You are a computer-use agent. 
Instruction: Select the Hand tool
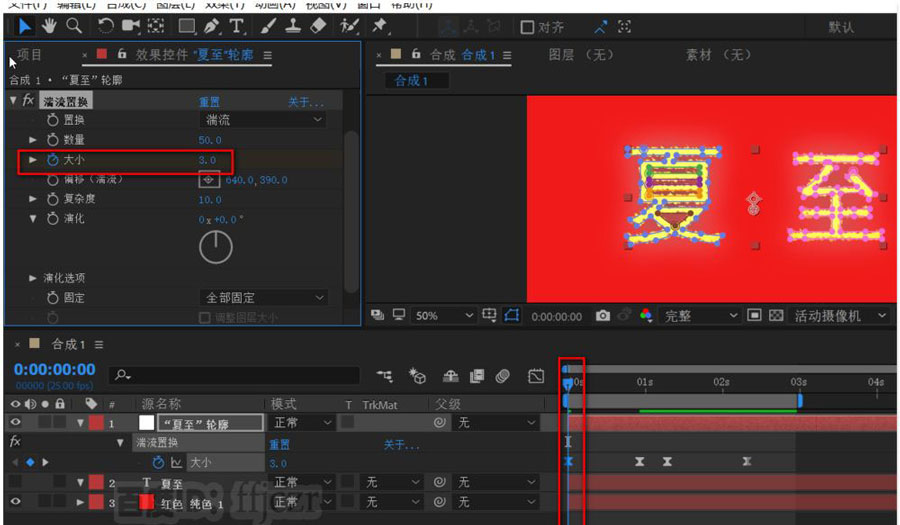point(49,26)
